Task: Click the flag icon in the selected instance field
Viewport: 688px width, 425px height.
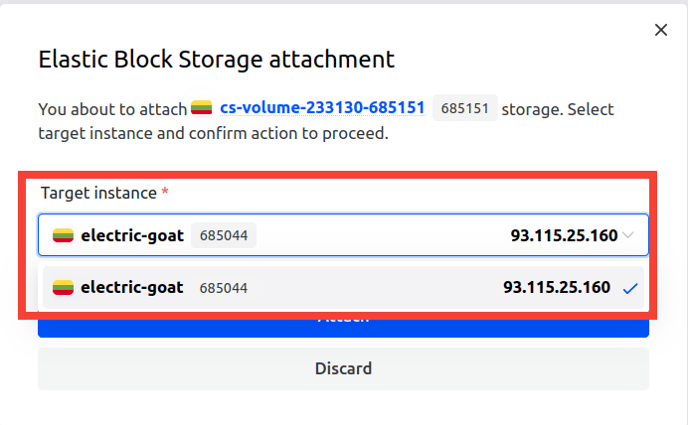Action: coord(63,236)
